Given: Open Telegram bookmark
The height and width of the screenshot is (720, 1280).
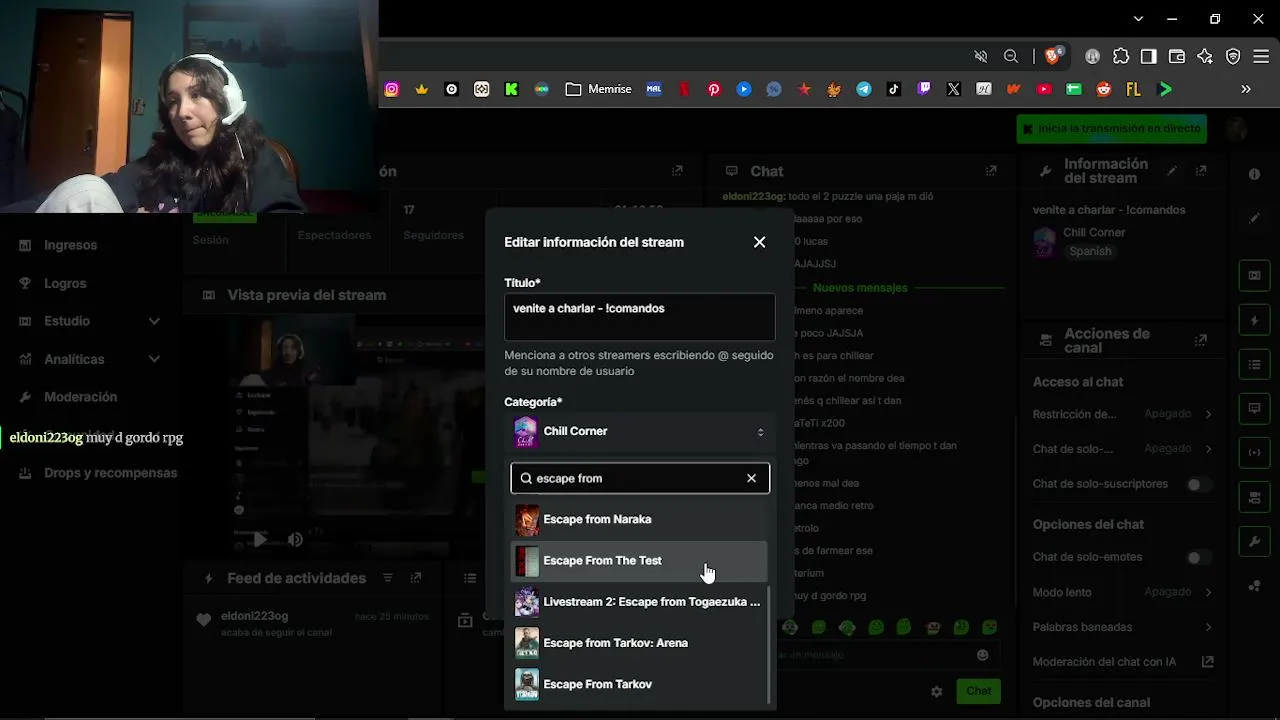Looking at the screenshot, I should [864, 89].
